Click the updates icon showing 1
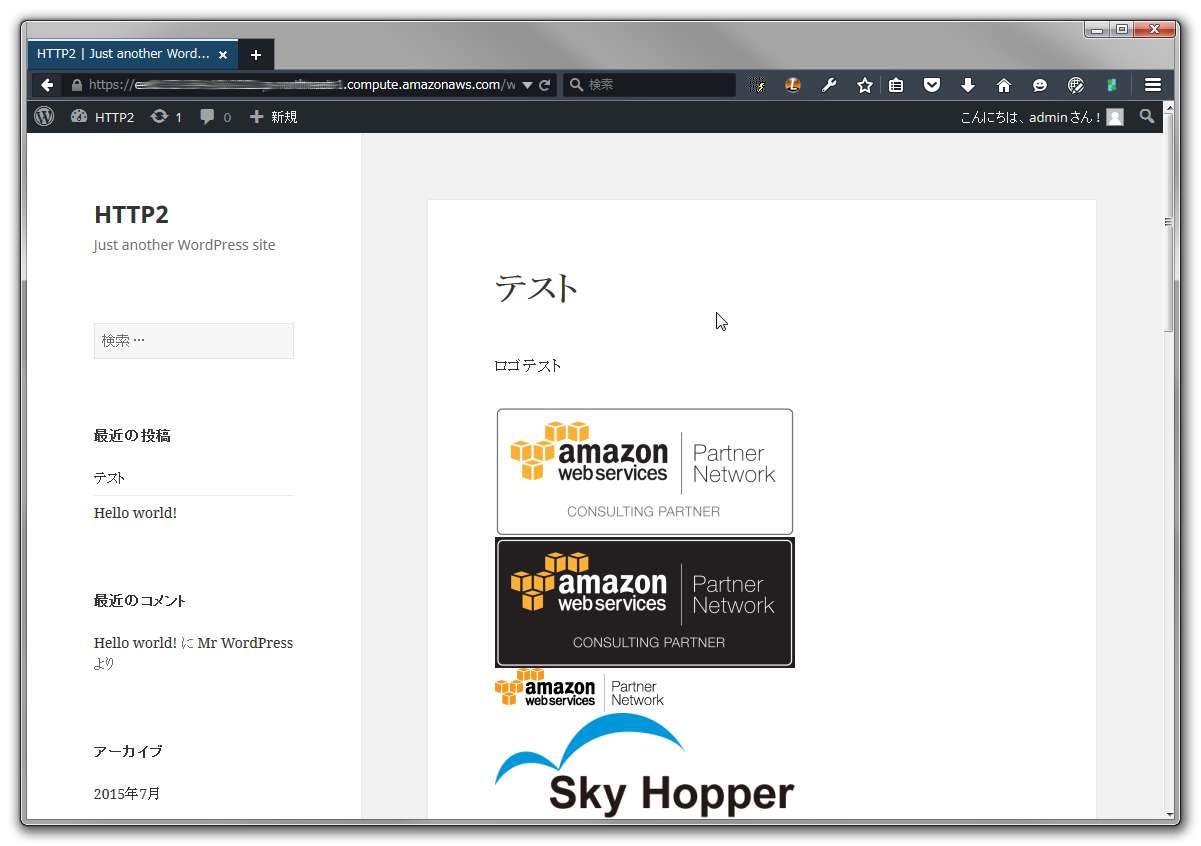Viewport: 1201px width, 846px height. click(x=166, y=117)
